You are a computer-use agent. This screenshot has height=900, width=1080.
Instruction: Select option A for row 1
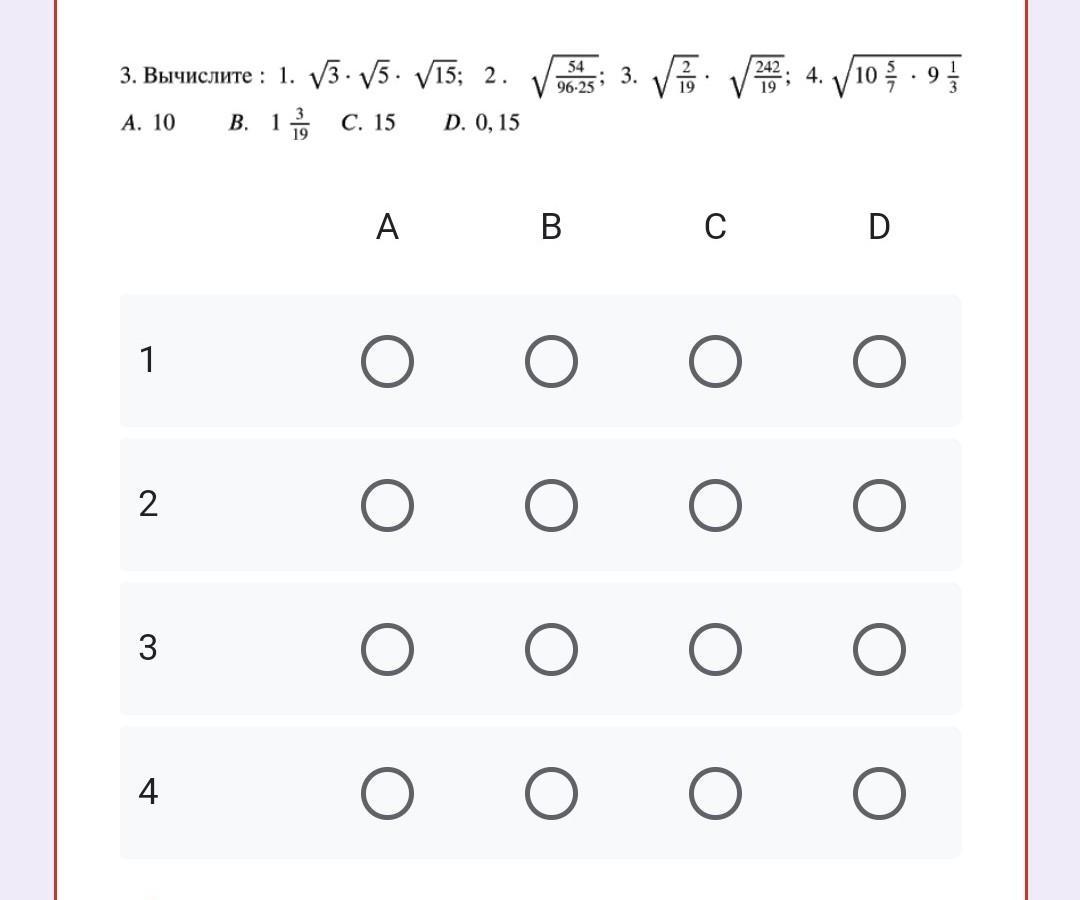[387, 362]
